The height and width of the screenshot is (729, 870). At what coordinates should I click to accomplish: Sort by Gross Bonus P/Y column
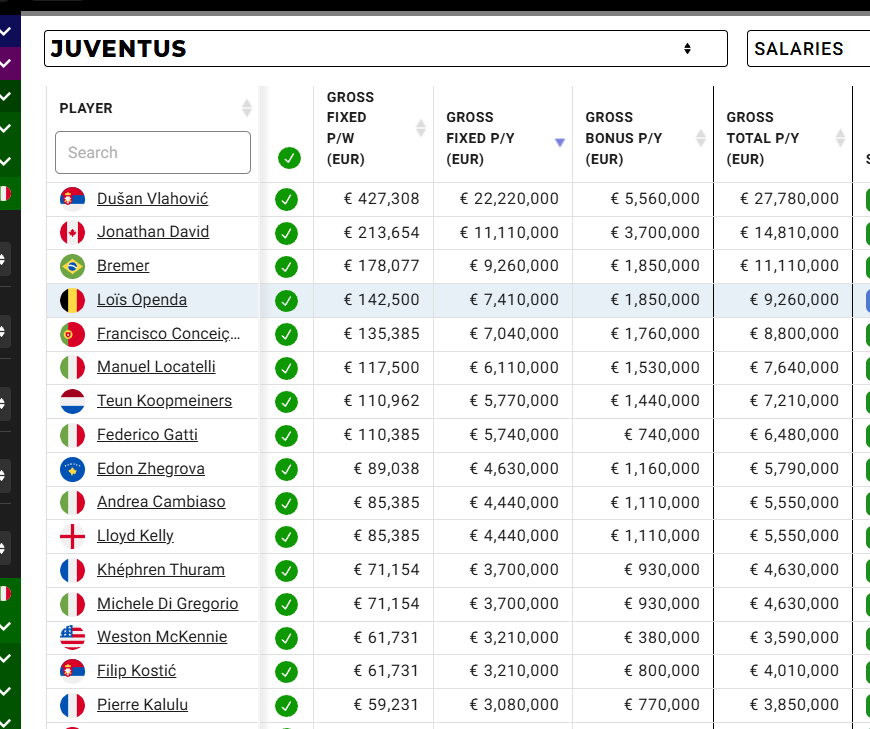[x=701, y=138]
